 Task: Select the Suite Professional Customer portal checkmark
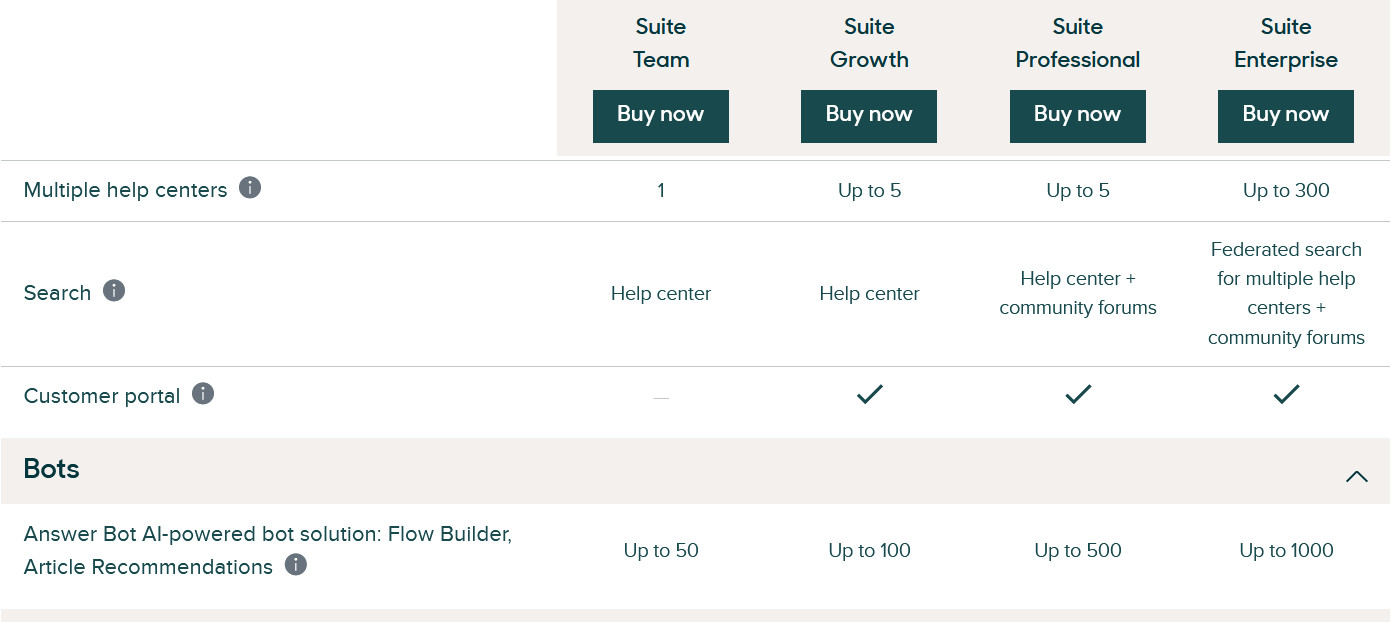(x=1078, y=395)
